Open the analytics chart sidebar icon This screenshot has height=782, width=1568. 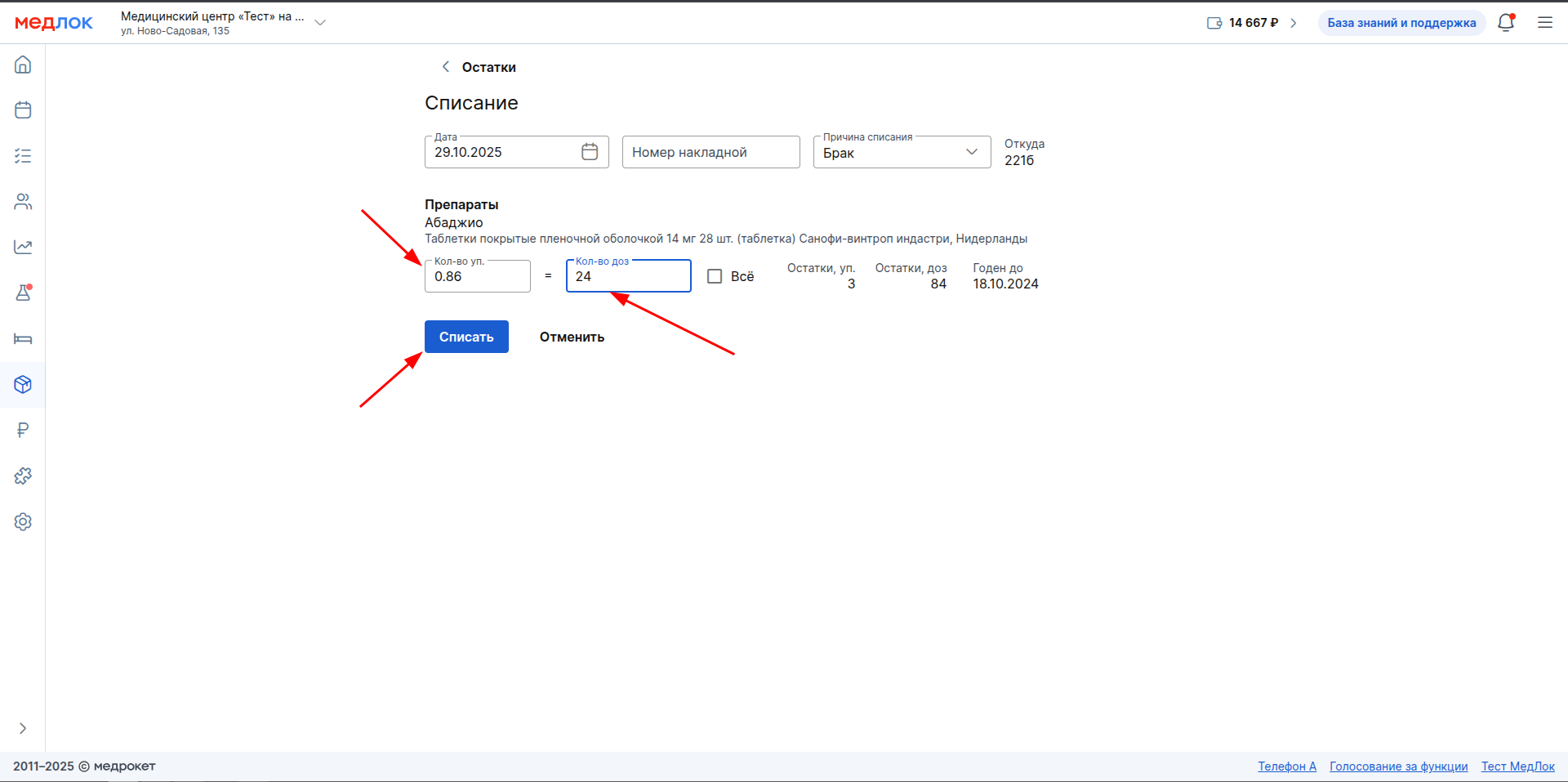(23, 247)
